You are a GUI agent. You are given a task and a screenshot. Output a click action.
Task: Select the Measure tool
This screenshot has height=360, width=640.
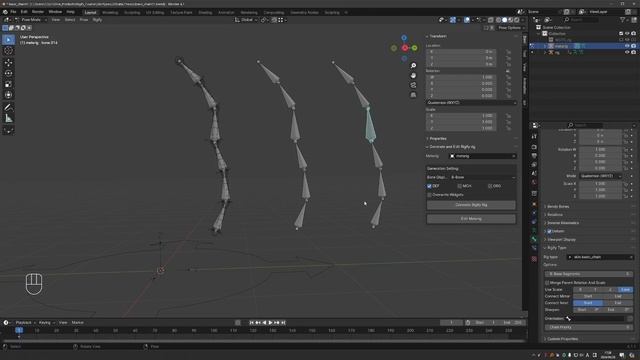coord(9,118)
